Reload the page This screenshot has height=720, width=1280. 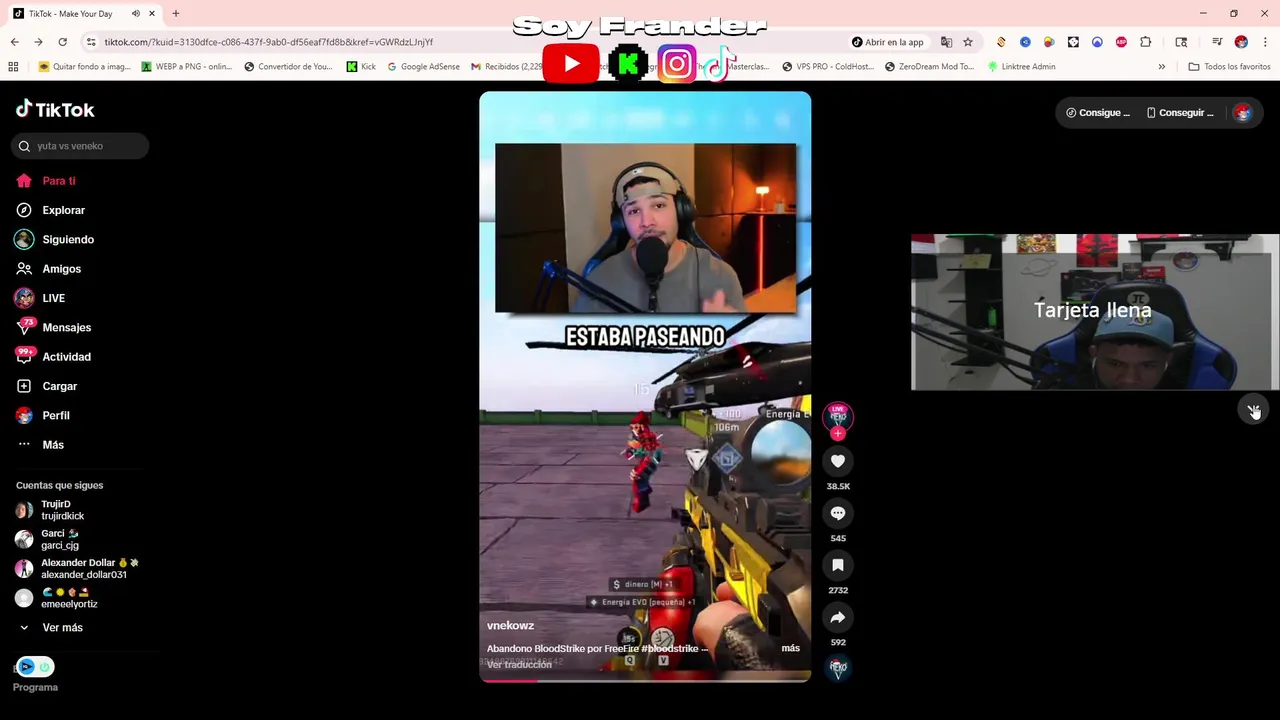click(x=62, y=42)
